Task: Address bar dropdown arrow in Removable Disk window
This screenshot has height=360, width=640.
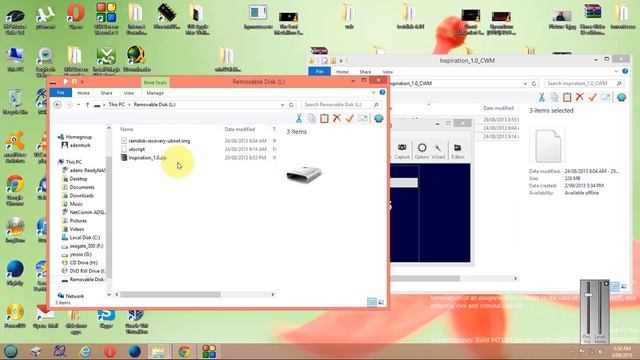Action: (282, 105)
